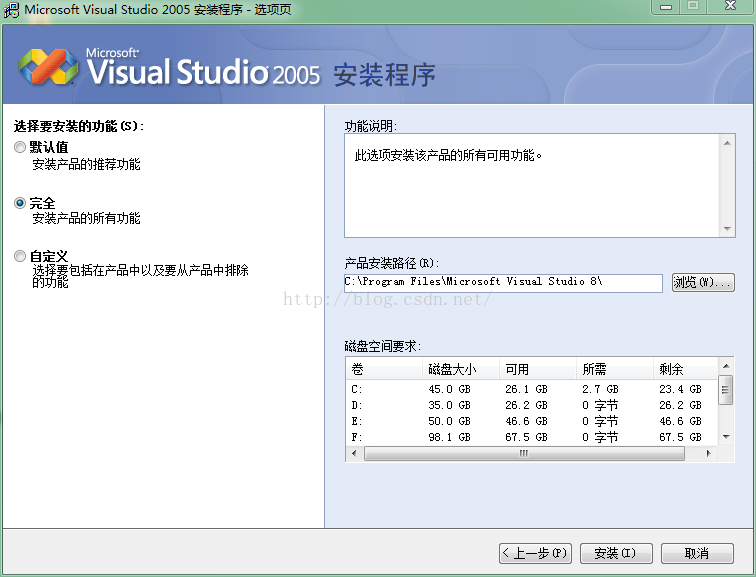Select the F: drive row
This screenshot has width=756, height=577.
click(532, 437)
